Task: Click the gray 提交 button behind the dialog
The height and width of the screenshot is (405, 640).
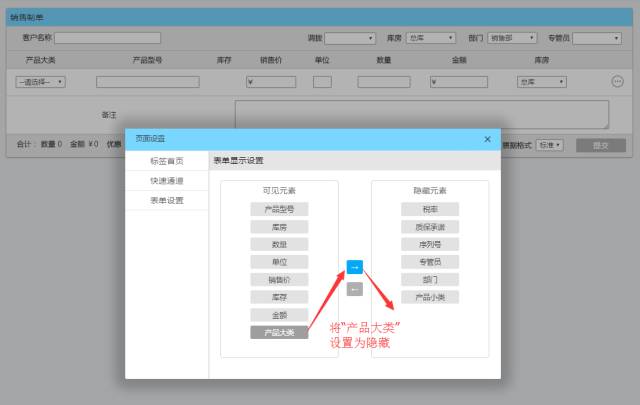Action: [601, 145]
